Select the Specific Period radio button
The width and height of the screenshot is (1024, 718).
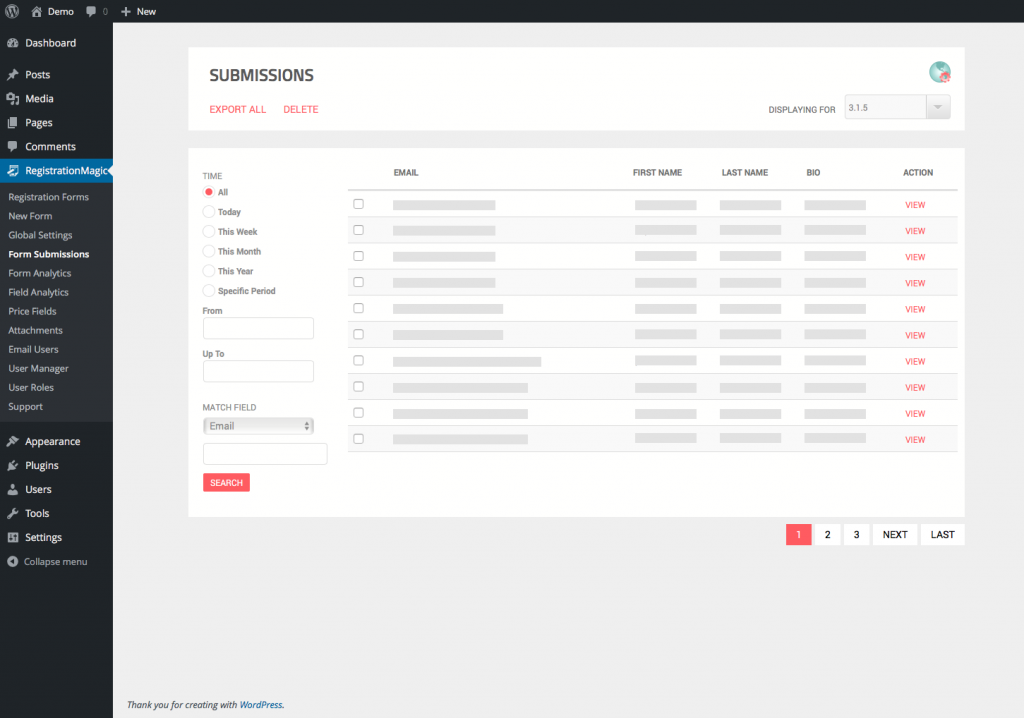point(209,290)
